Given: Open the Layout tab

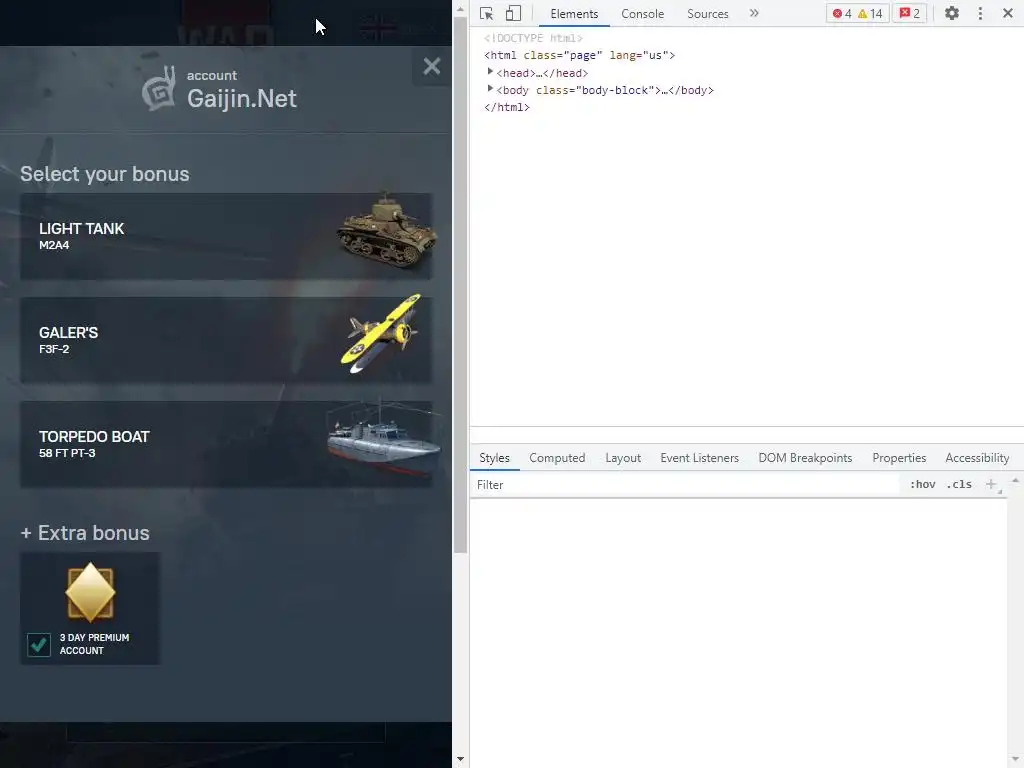Looking at the screenshot, I should pos(623,458).
